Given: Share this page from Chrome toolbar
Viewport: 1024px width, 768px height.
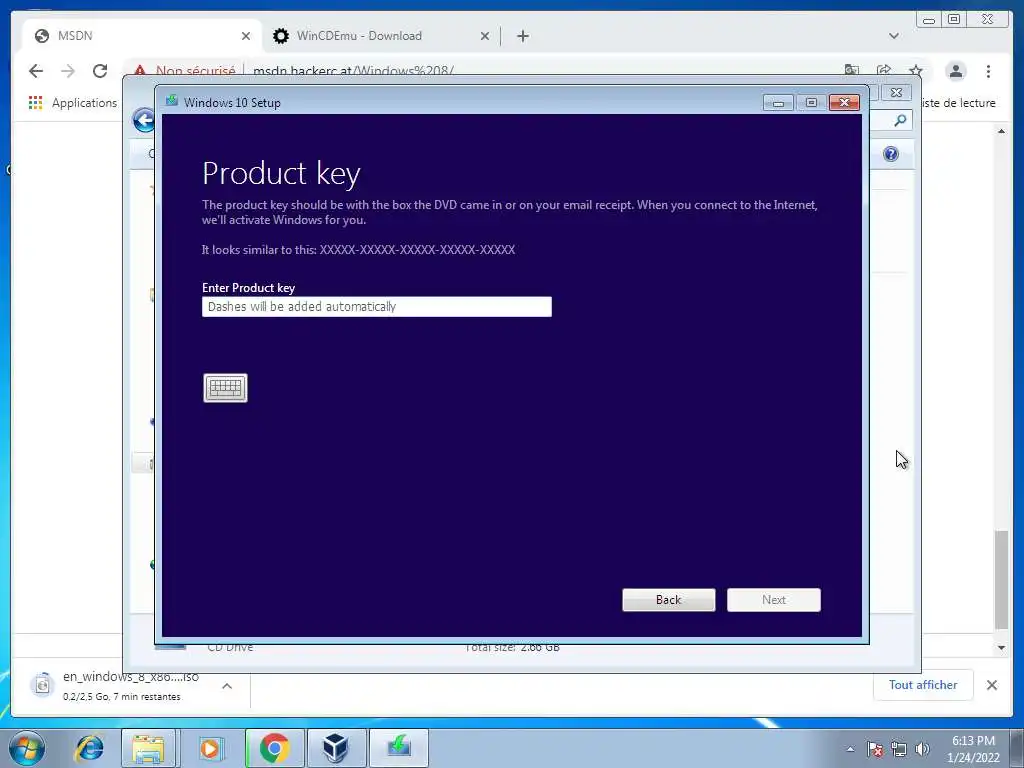Looking at the screenshot, I should coord(884,70).
